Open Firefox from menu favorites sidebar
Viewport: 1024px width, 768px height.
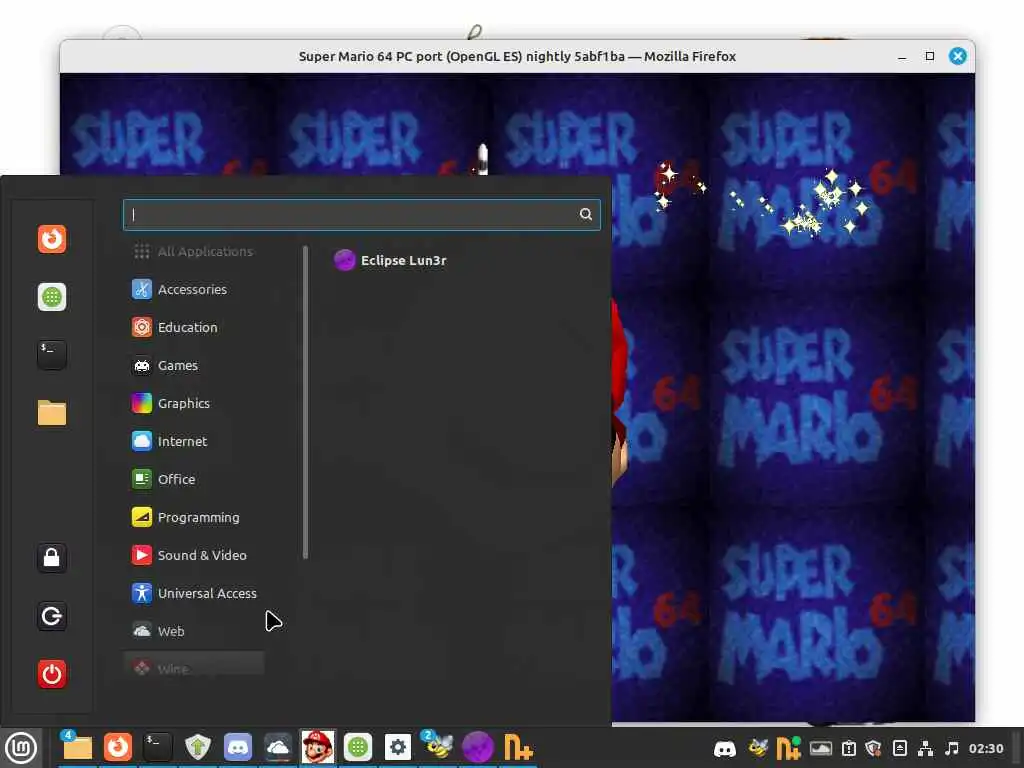52,239
